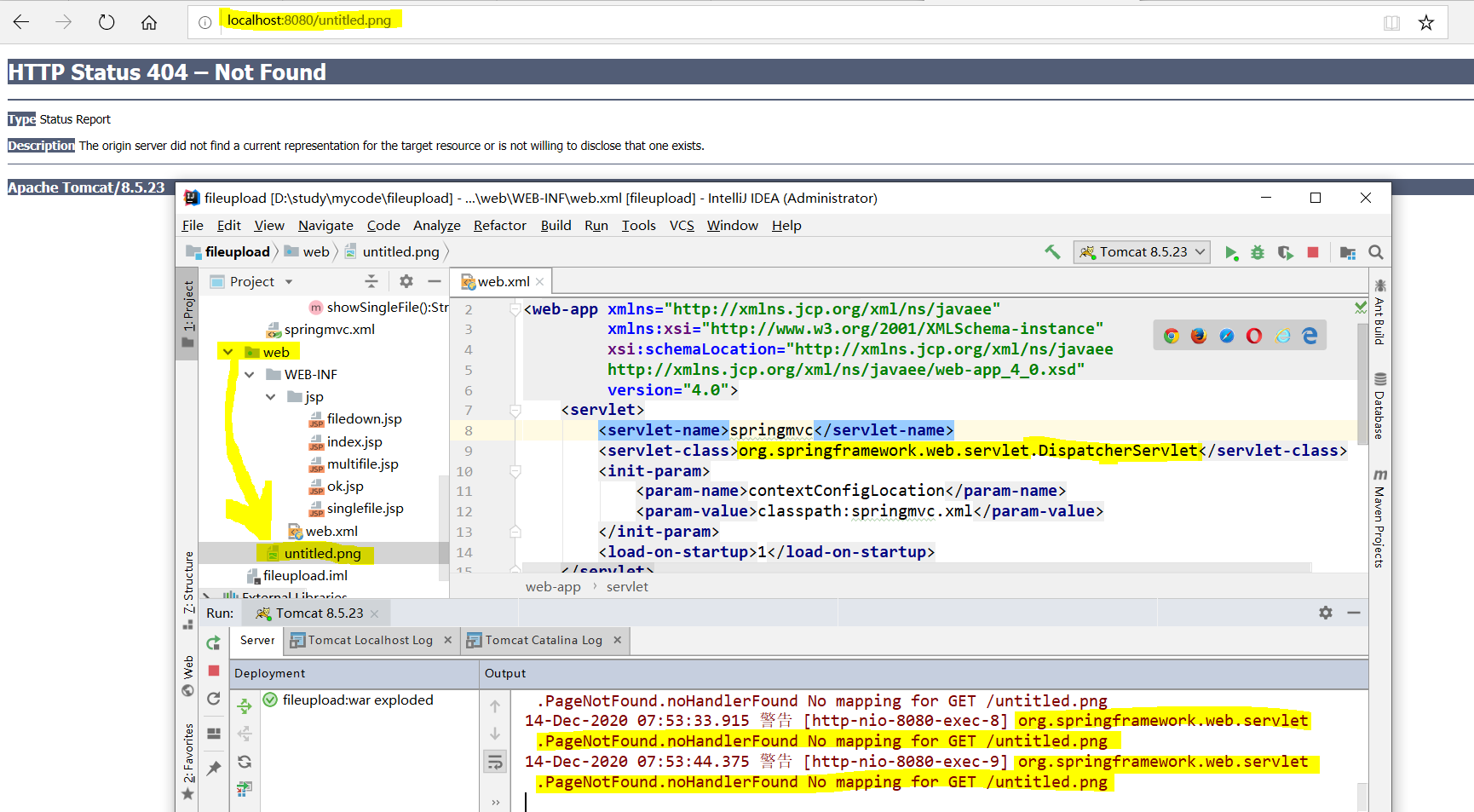Open page in Opera browser icon

(1254, 336)
